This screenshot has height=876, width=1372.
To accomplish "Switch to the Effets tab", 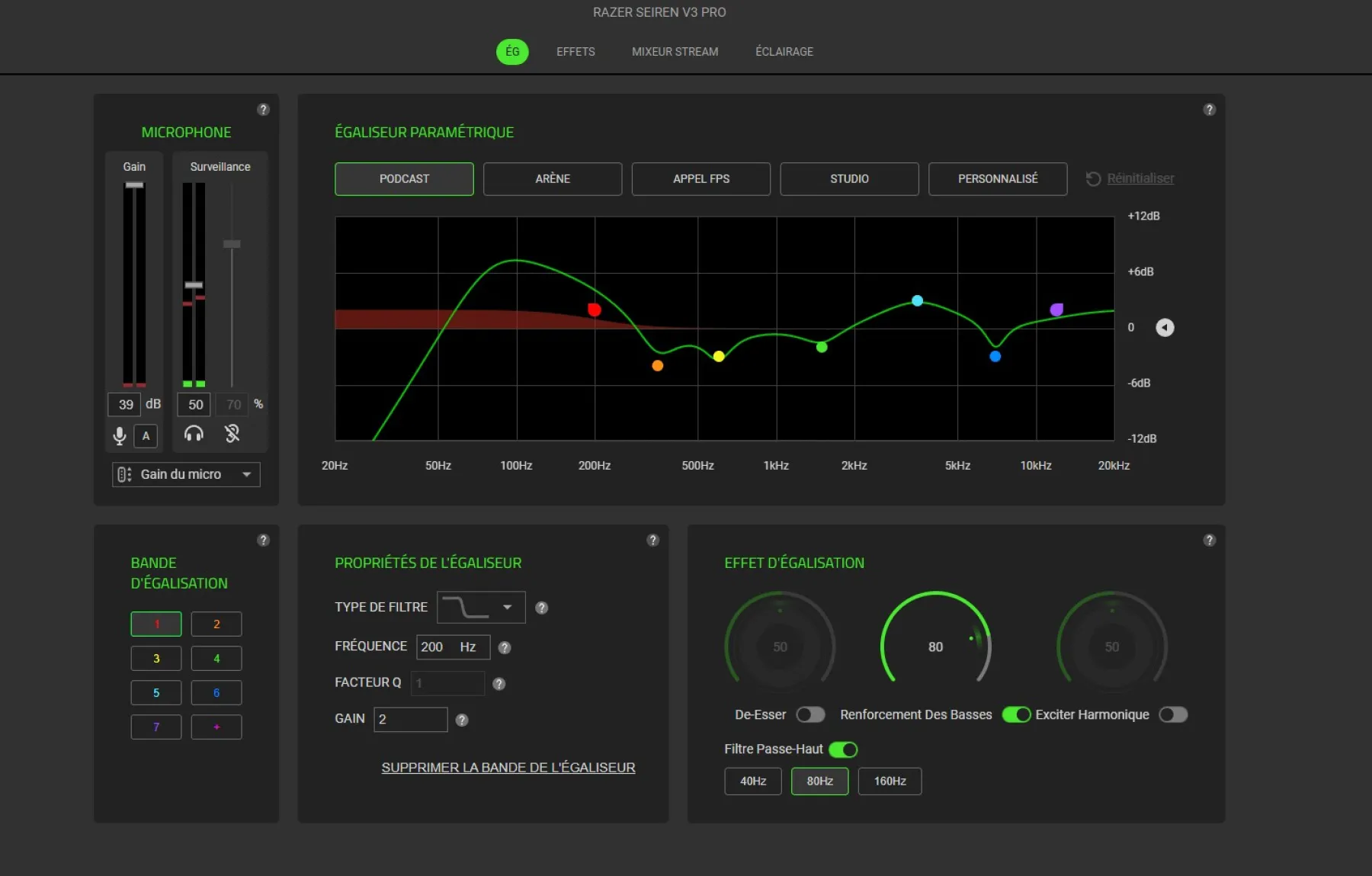I will pyautogui.click(x=575, y=52).
